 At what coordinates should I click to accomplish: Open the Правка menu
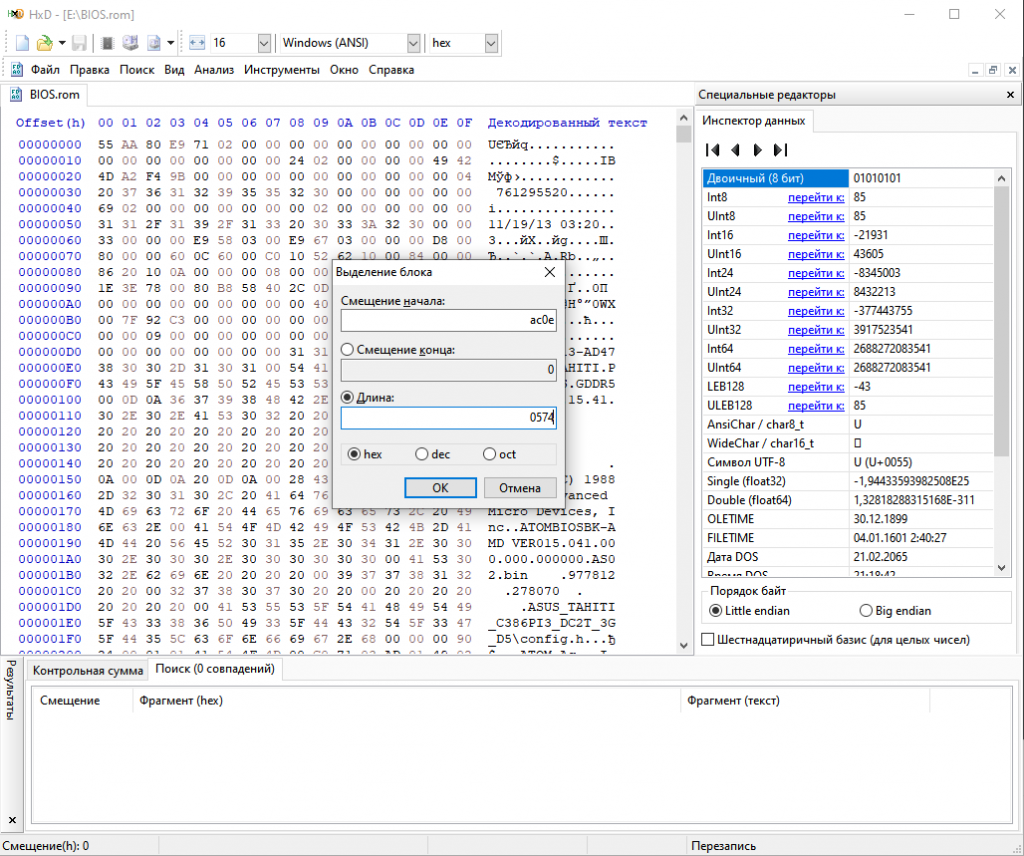coord(89,70)
